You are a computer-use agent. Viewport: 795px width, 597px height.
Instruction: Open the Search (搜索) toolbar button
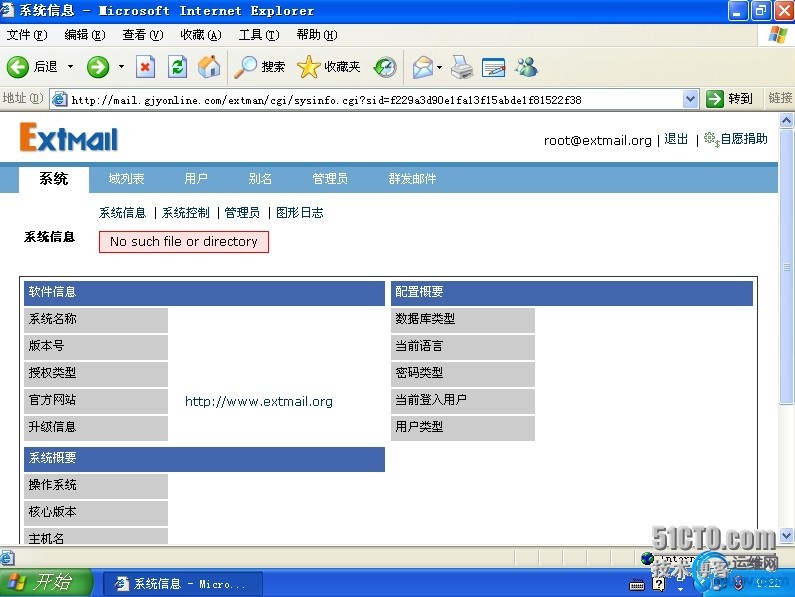tap(260, 67)
